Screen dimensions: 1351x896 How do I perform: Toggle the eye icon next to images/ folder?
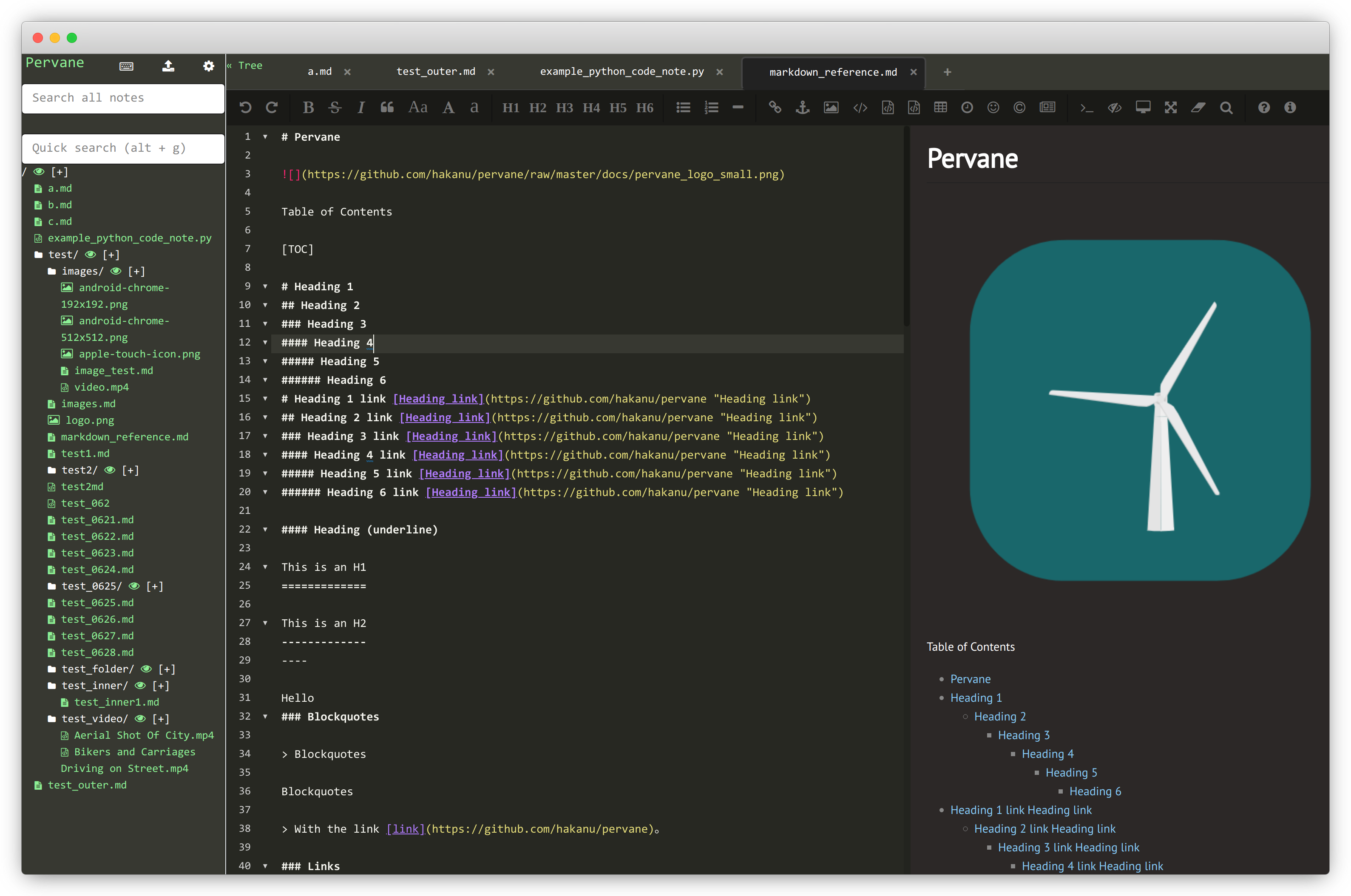[x=116, y=271]
